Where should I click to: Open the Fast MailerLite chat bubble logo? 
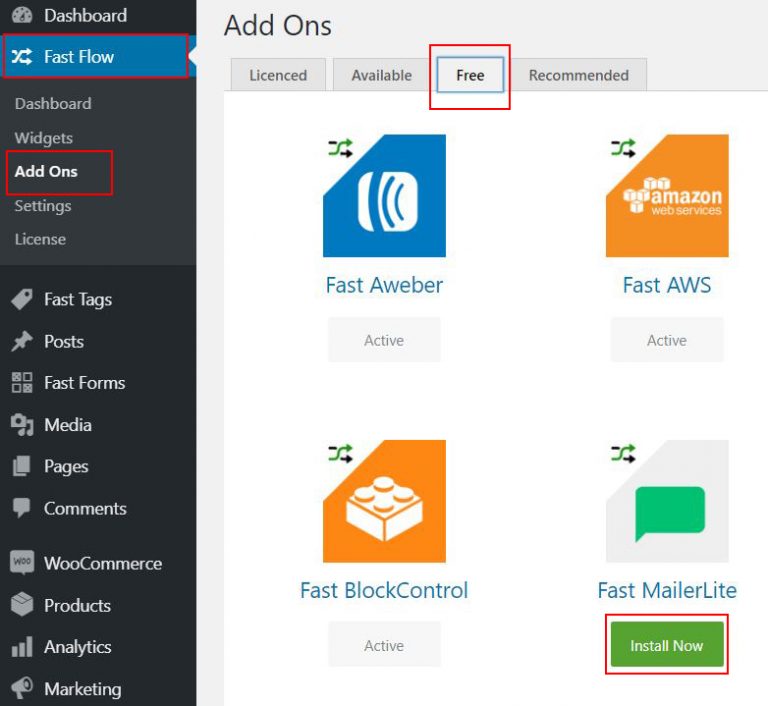point(667,501)
